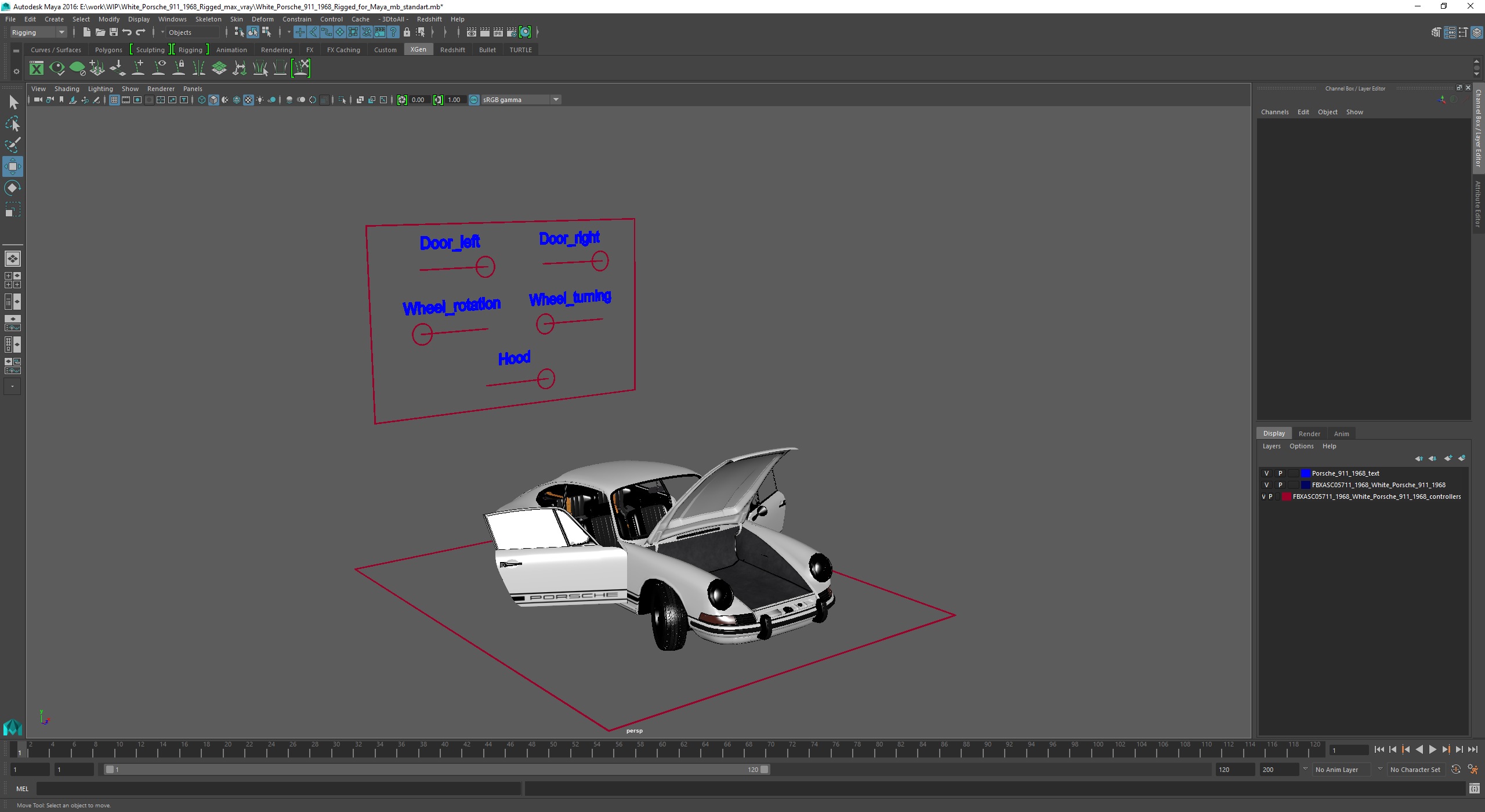The height and width of the screenshot is (812, 1485).
Task: Switch to the Animation shelf tab
Action: [x=231, y=50]
